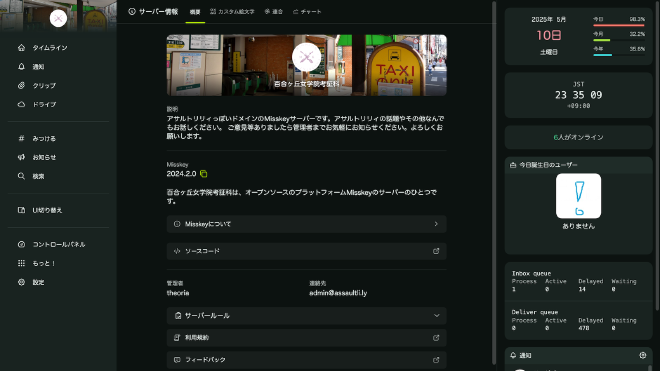660x371 pixels.
Task: Open the クリップ paperclip icon
Action: click(21, 85)
